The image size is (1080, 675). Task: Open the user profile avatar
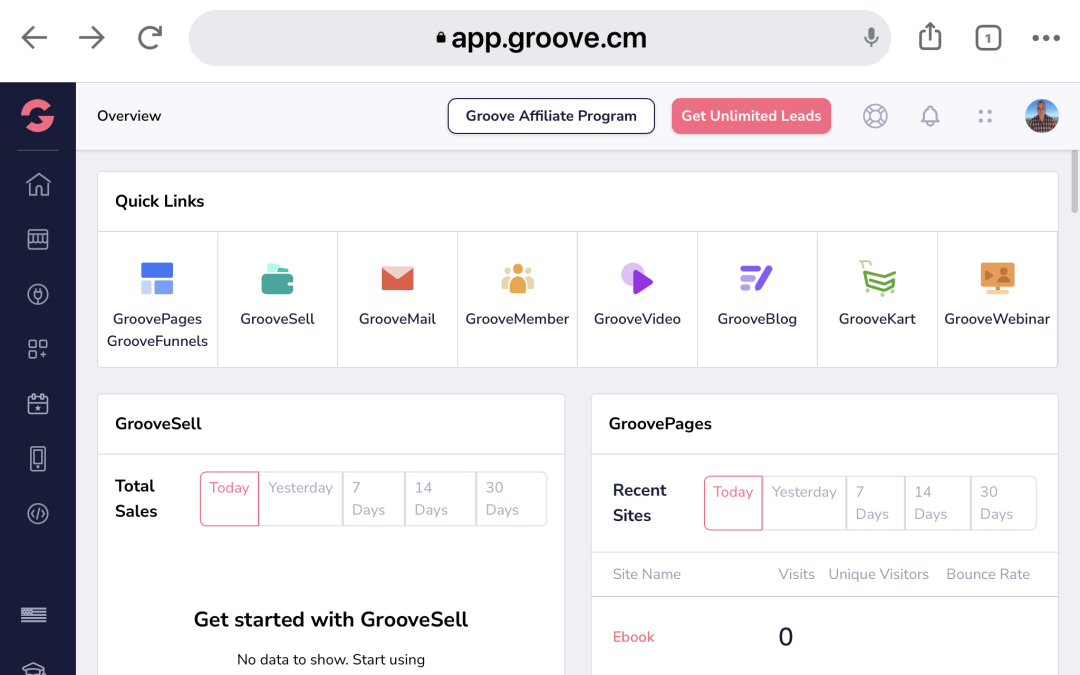[x=1041, y=116]
